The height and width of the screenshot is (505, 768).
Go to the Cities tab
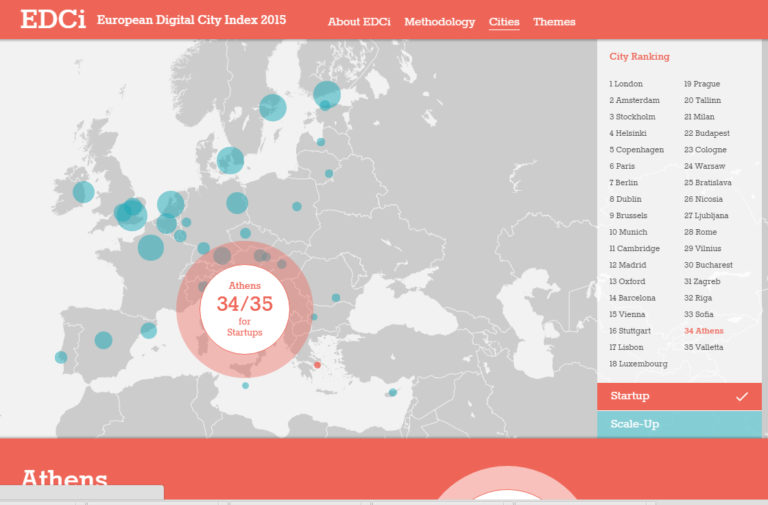coord(504,22)
